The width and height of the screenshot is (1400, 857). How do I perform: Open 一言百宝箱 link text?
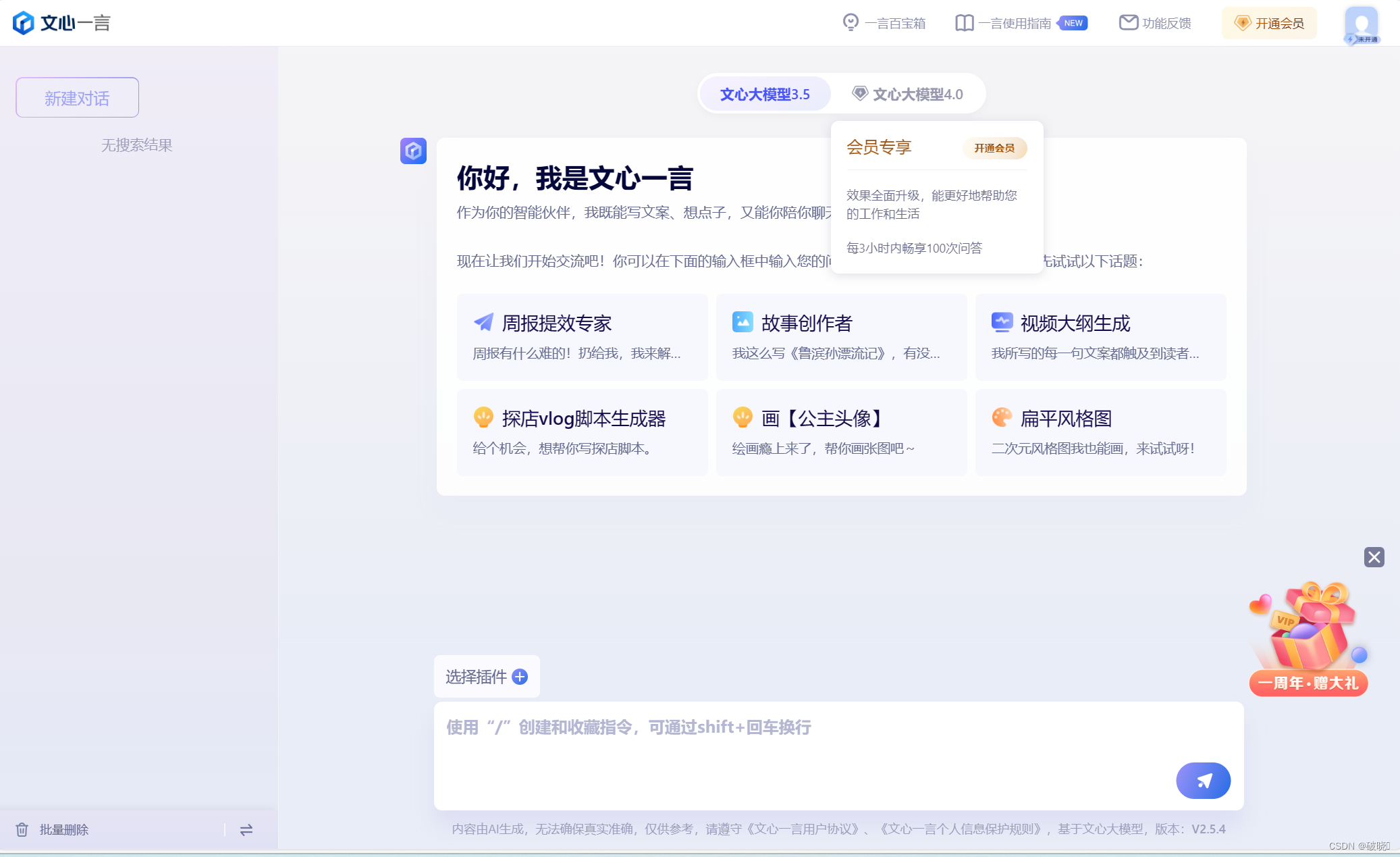(895, 23)
